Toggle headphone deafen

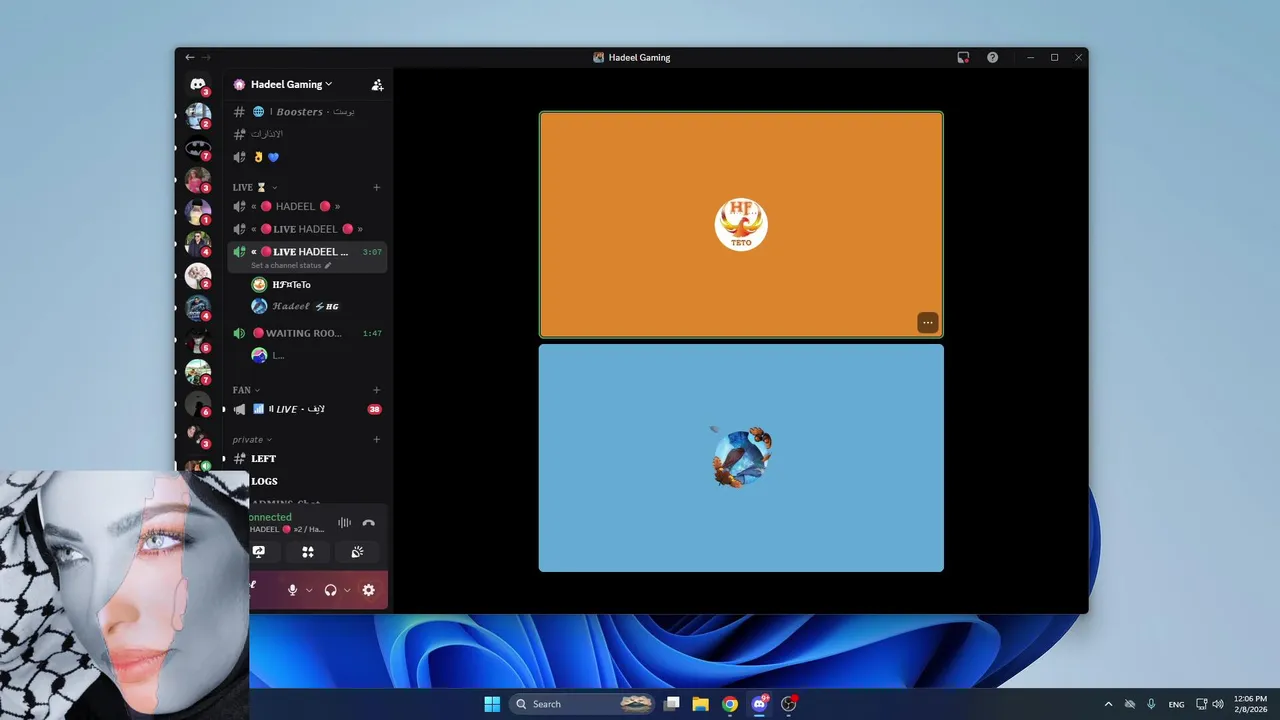(331, 590)
